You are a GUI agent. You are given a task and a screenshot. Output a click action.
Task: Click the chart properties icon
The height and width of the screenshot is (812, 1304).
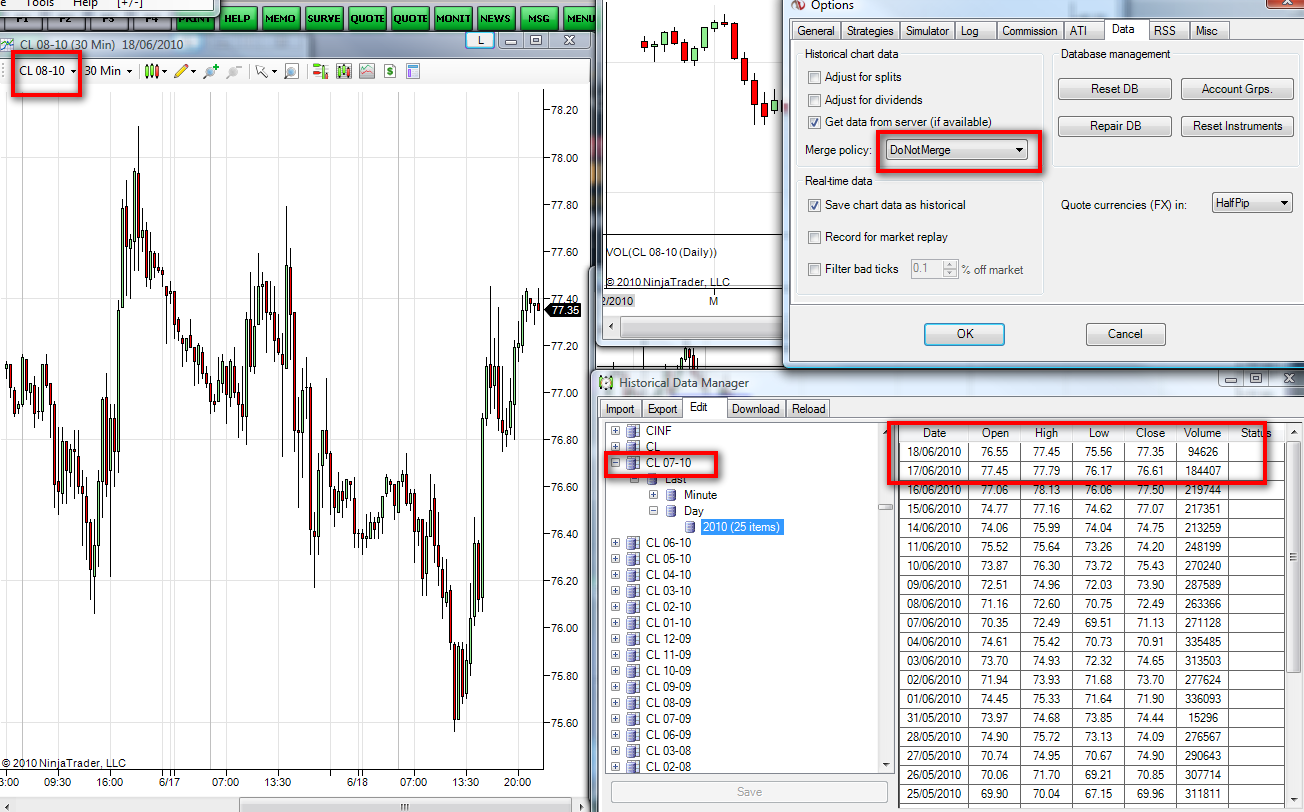pos(412,71)
